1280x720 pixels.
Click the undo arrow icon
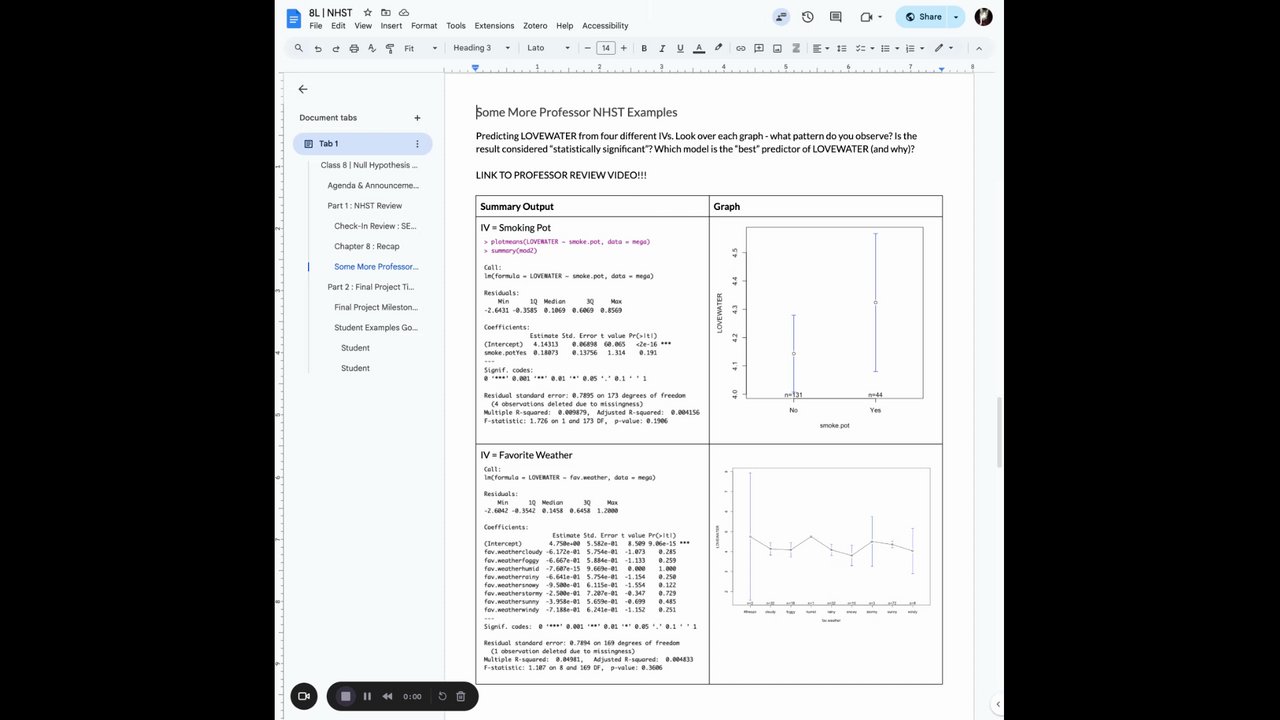click(318, 48)
